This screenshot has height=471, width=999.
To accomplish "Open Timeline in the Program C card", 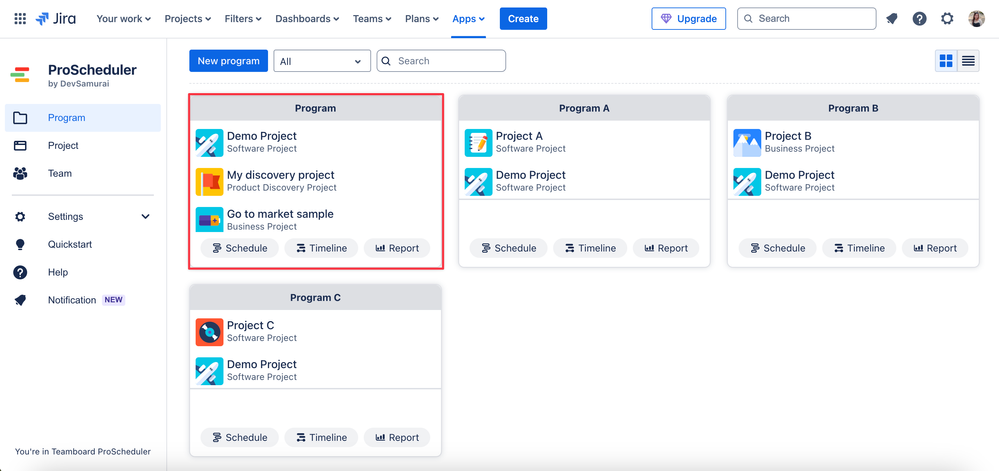I will tap(322, 438).
